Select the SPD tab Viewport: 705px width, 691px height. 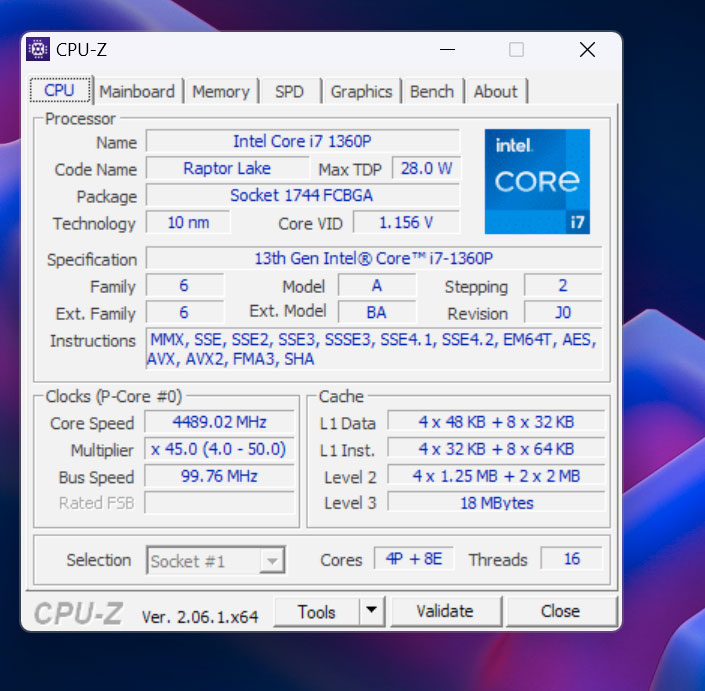[x=290, y=91]
